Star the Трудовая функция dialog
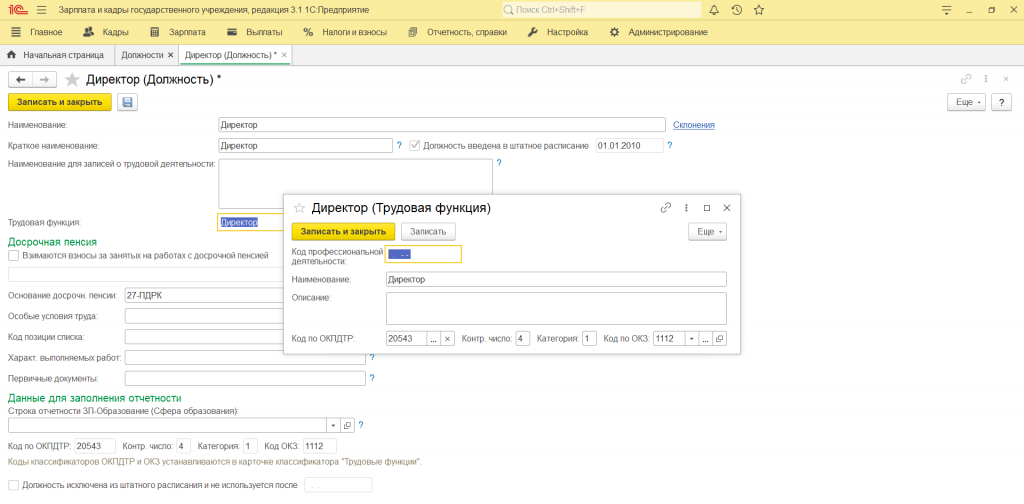Screen dimensions: 1024x504 tap(299, 208)
